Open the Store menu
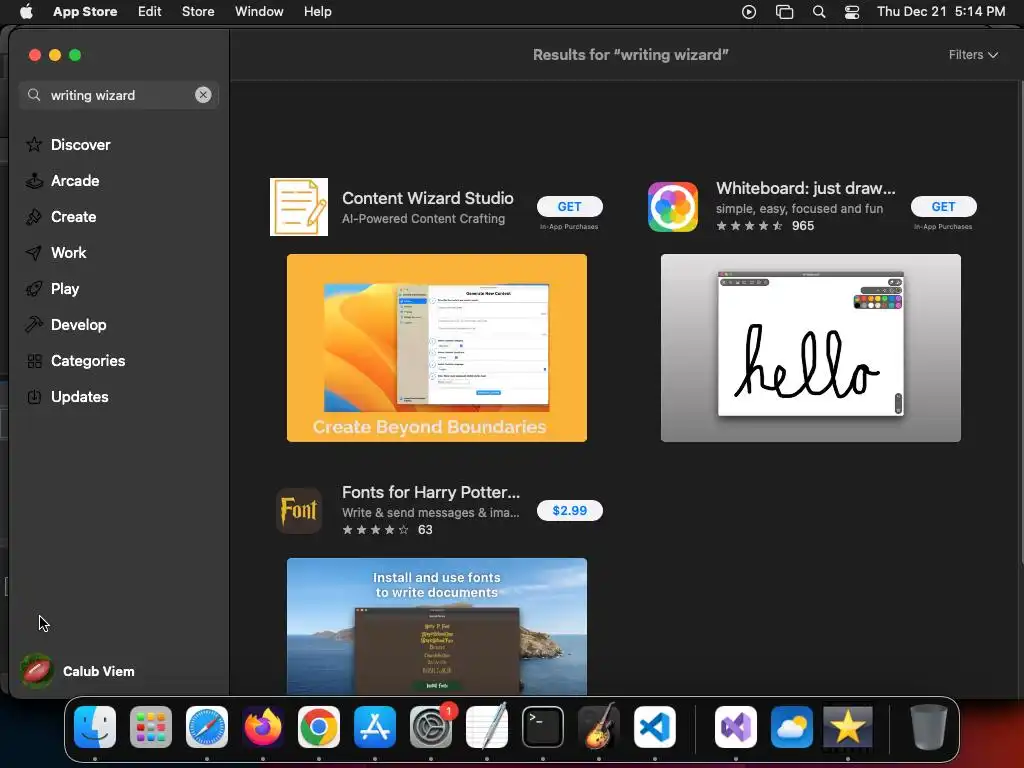The image size is (1024, 768). [198, 11]
